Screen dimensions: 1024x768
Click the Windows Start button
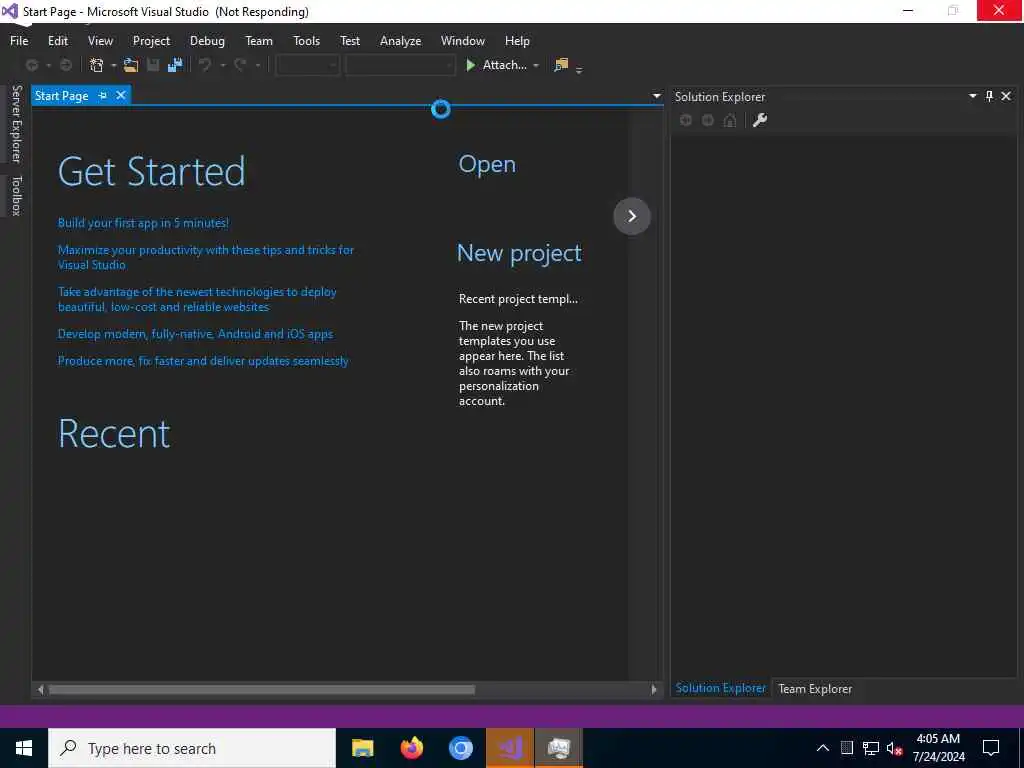tap(24, 748)
